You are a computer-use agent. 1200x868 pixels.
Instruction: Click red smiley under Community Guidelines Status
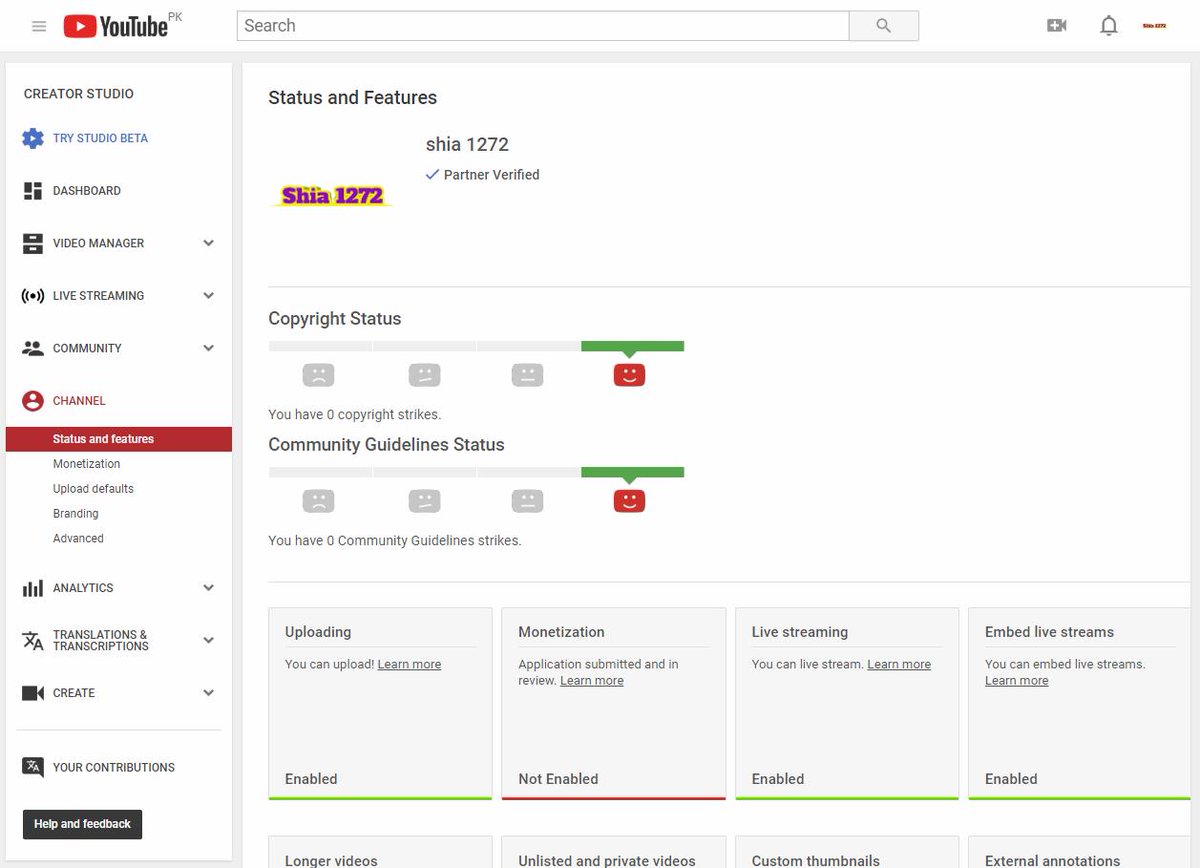coord(629,501)
